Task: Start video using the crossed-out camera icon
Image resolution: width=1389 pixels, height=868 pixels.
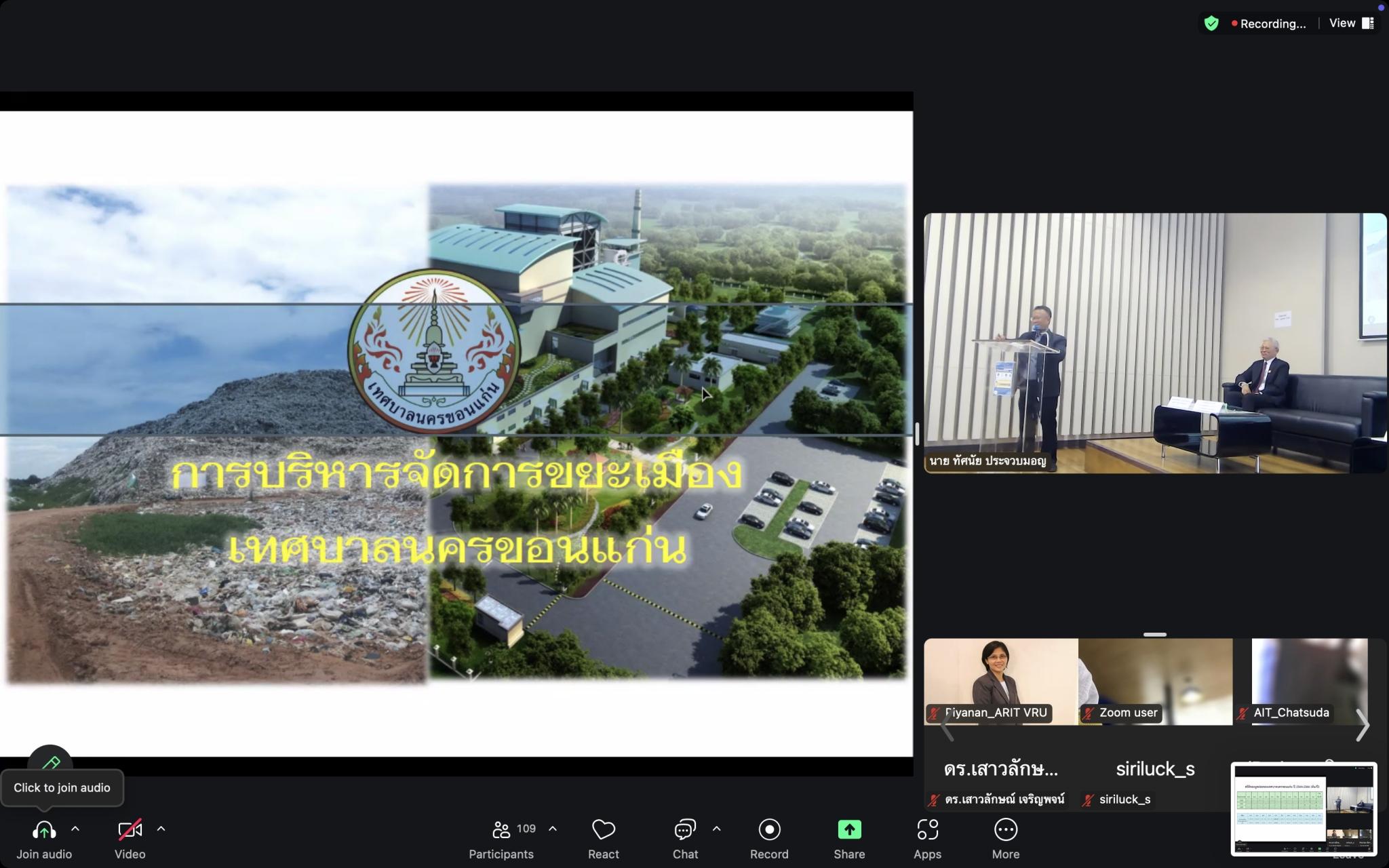Action: [x=130, y=830]
